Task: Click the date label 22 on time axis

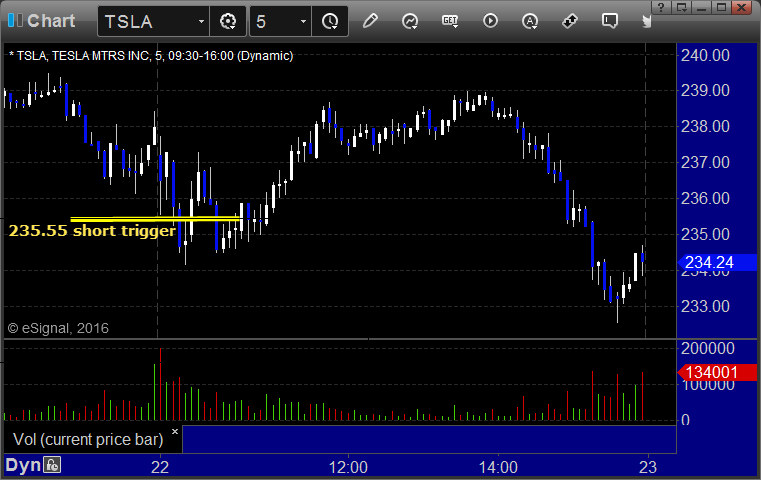Action: pos(160,467)
